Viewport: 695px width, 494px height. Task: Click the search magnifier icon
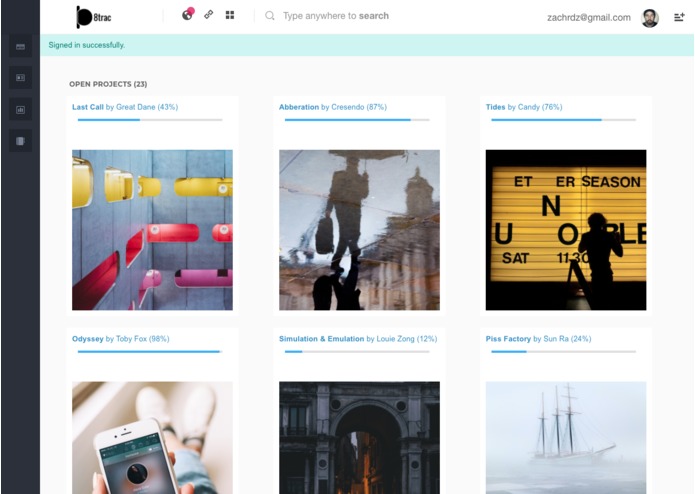[x=269, y=16]
